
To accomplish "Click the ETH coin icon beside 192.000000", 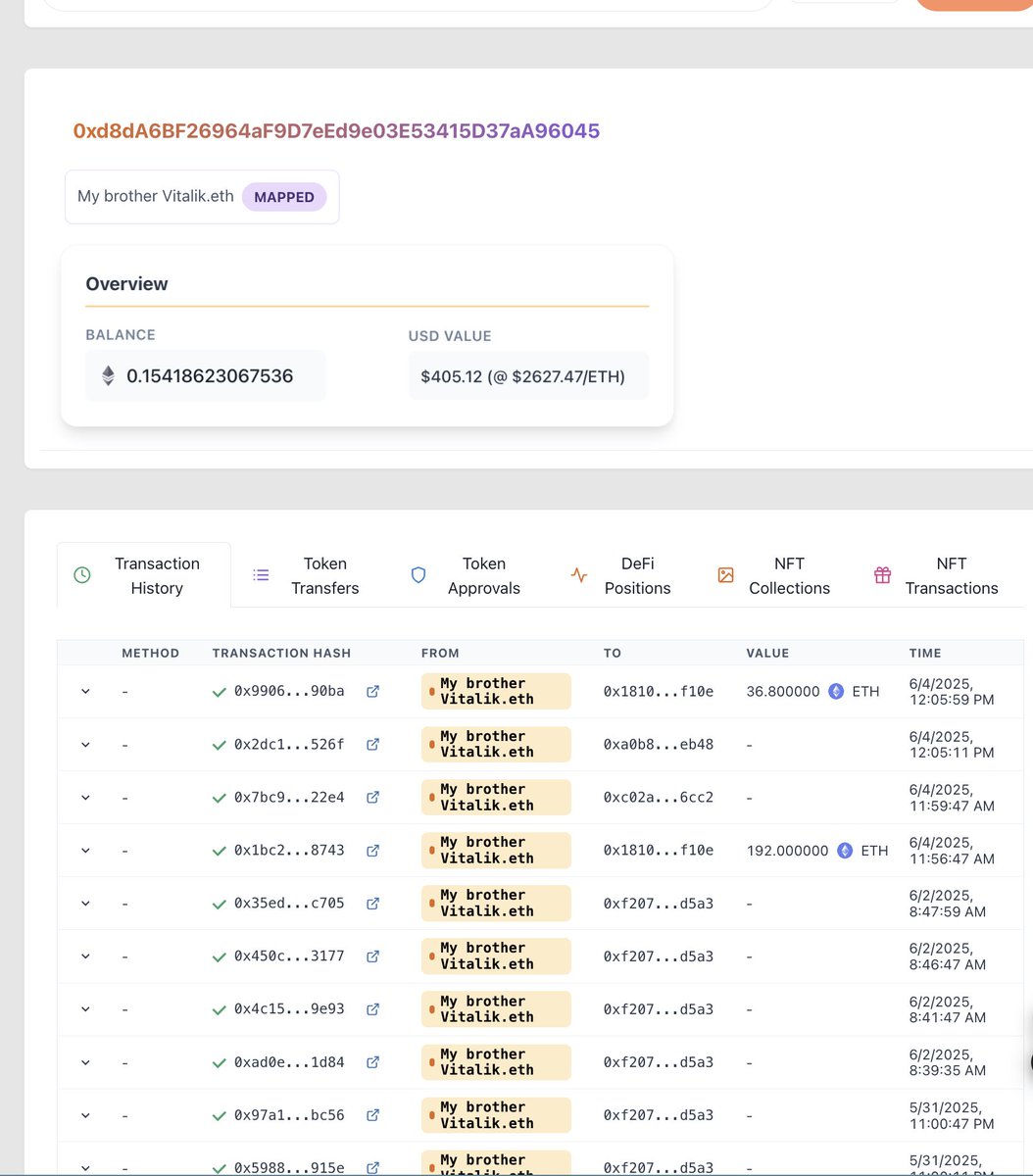I will pos(845,851).
